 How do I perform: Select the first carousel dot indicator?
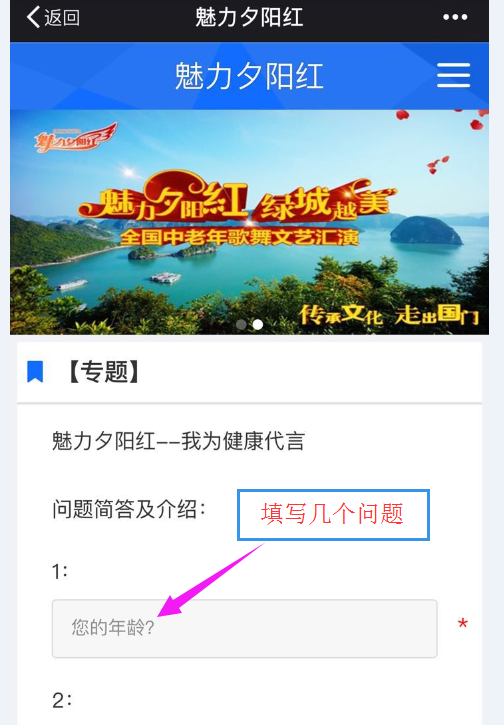[241, 325]
